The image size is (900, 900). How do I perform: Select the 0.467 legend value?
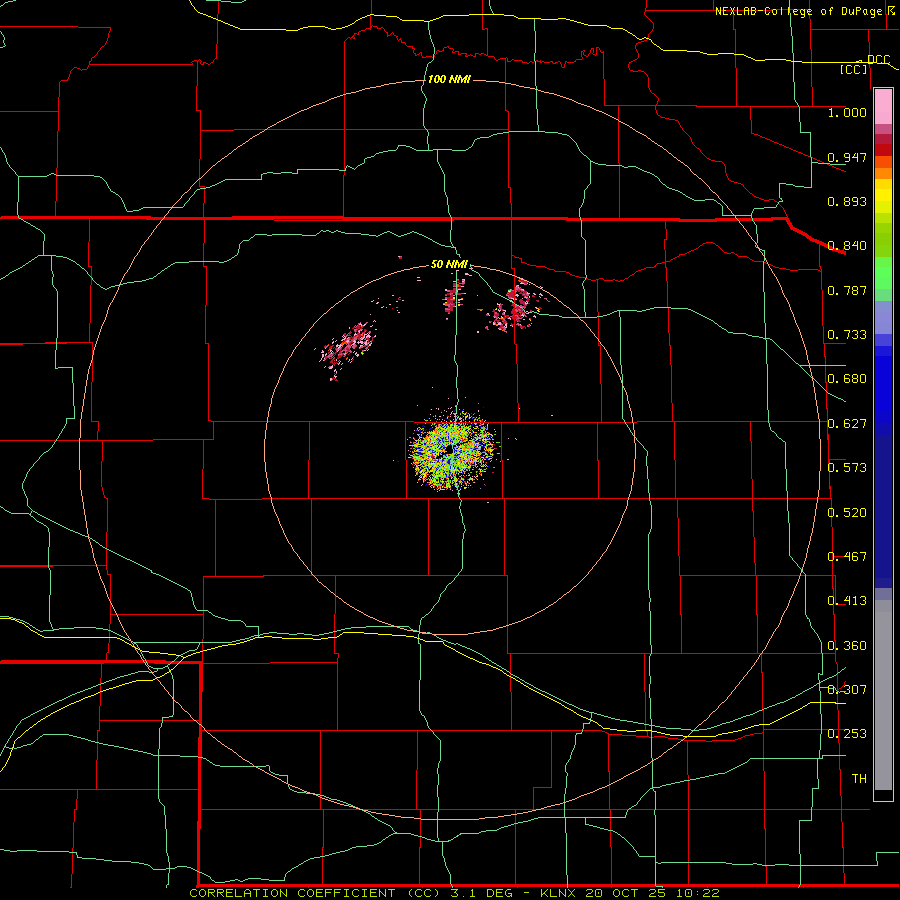pos(847,557)
